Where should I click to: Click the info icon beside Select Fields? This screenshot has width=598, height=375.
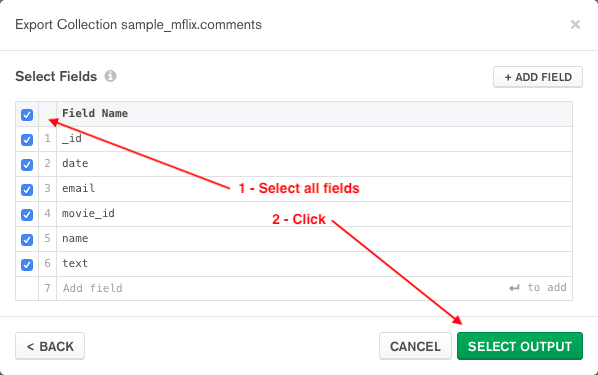(111, 76)
